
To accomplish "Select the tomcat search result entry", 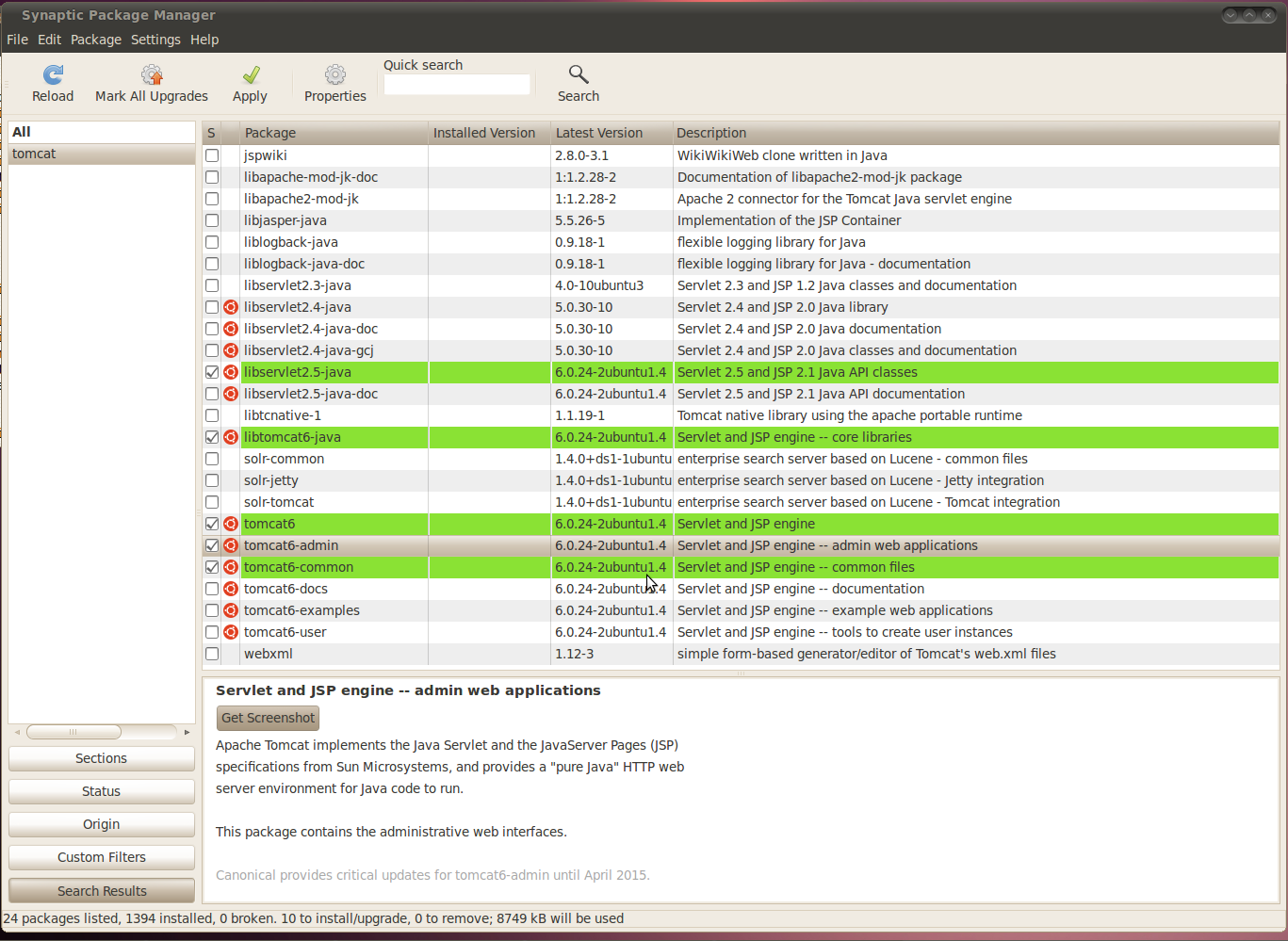I will (102, 154).
